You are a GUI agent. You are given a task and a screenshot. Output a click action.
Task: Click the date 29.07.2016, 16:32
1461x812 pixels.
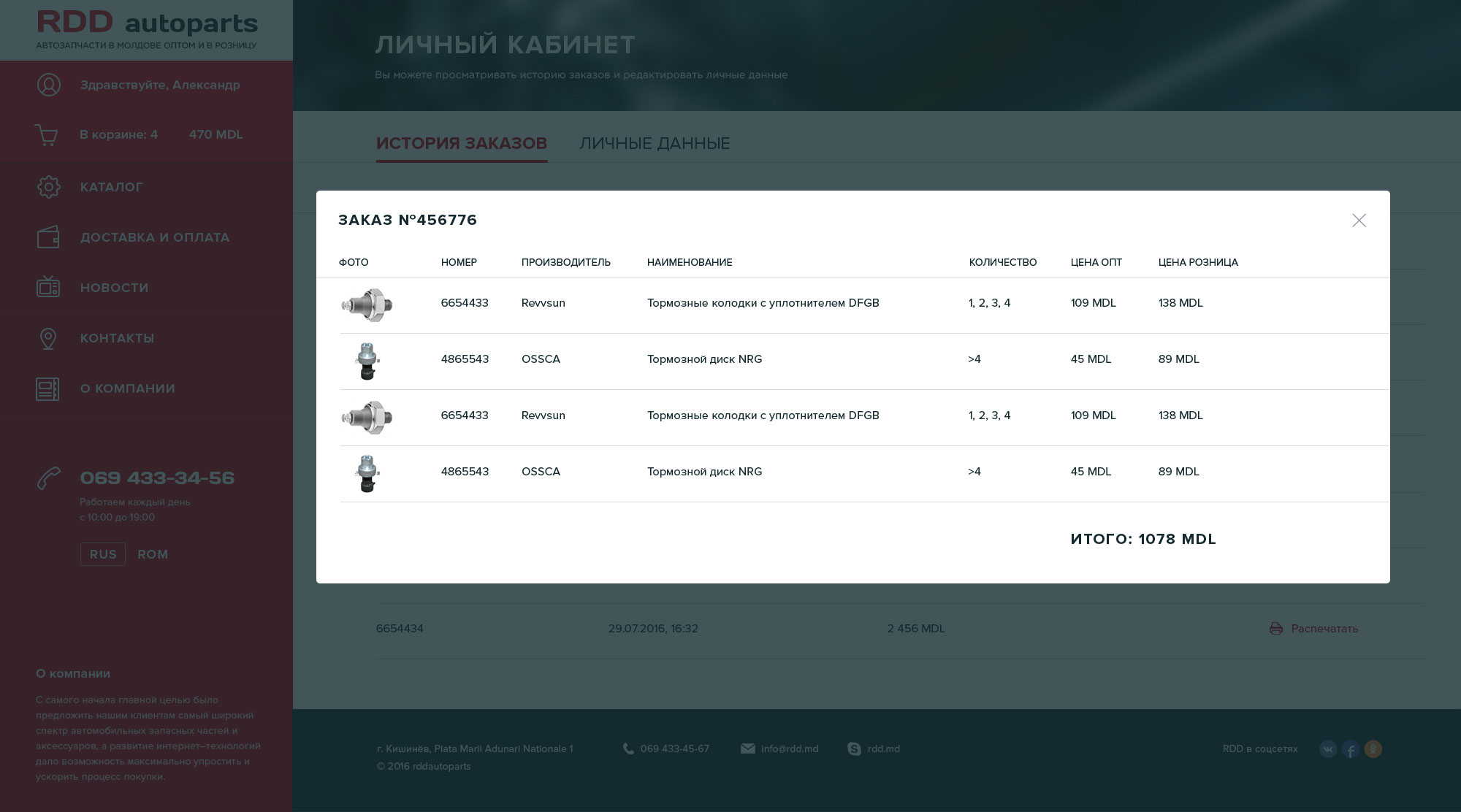coord(653,629)
